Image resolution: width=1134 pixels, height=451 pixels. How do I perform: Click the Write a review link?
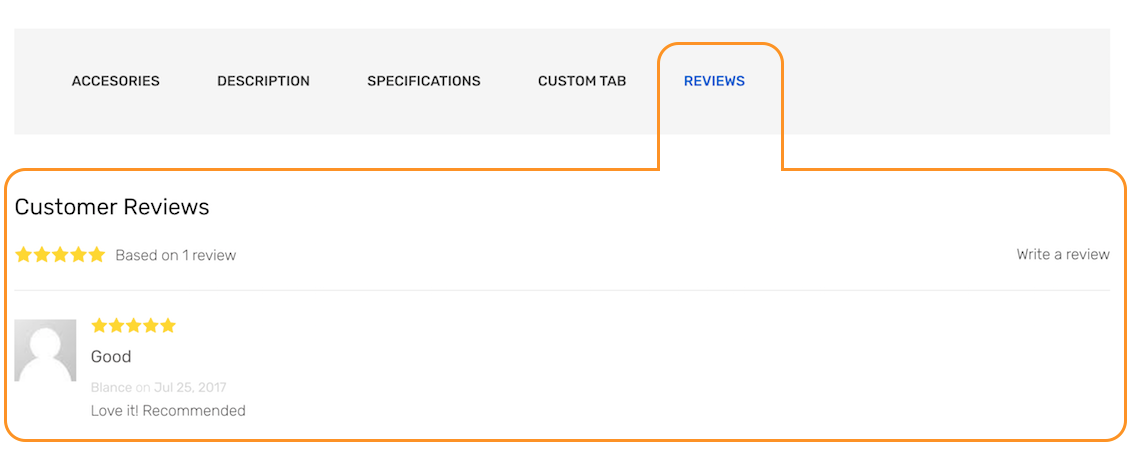[x=1062, y=254]
